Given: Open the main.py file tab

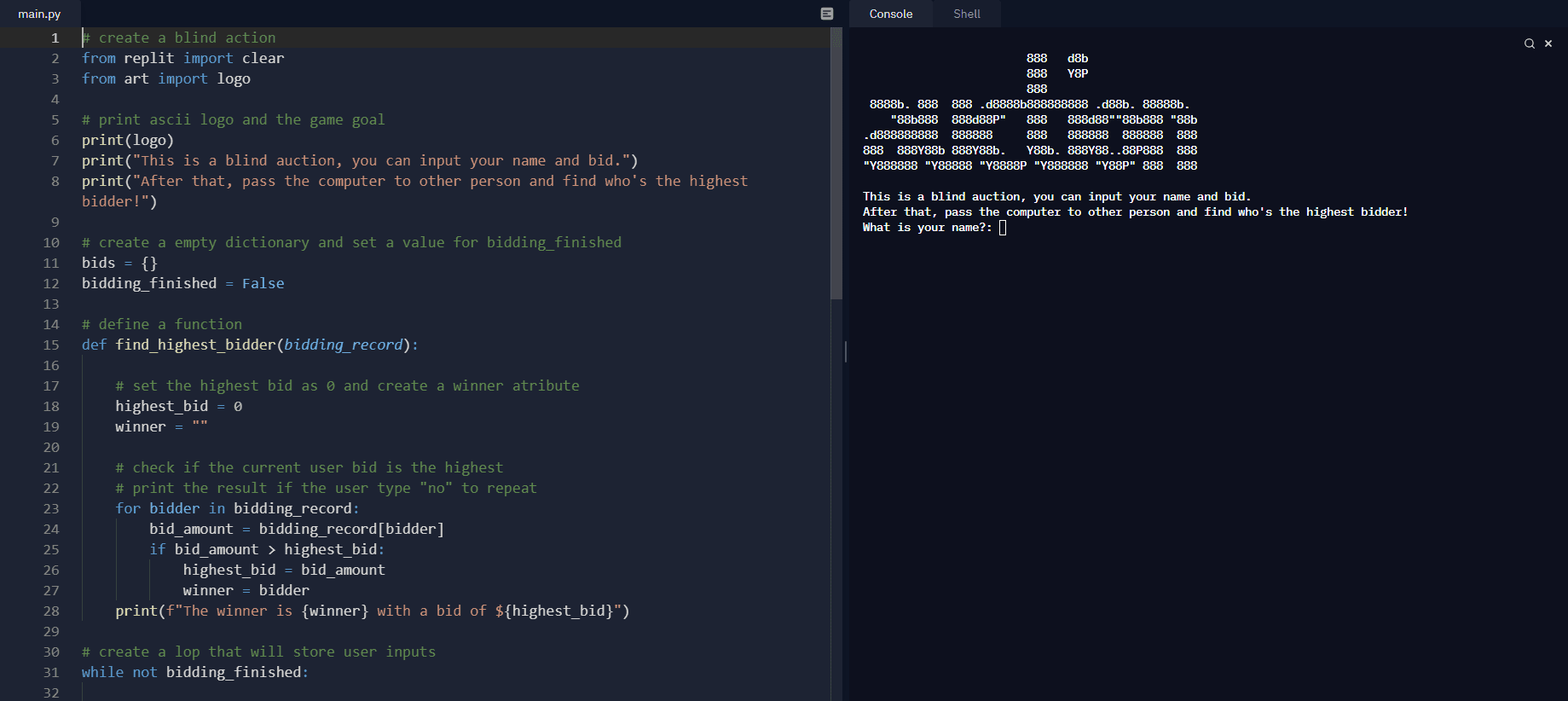Looking at the screenshot, I should point(39,14).
